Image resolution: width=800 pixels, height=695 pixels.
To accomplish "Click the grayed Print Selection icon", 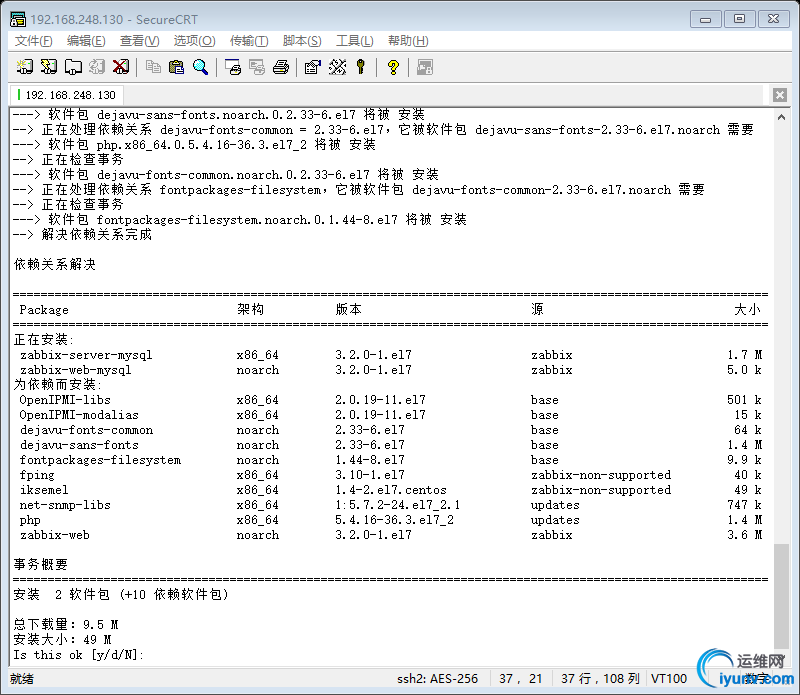I will tap(257, 67).
